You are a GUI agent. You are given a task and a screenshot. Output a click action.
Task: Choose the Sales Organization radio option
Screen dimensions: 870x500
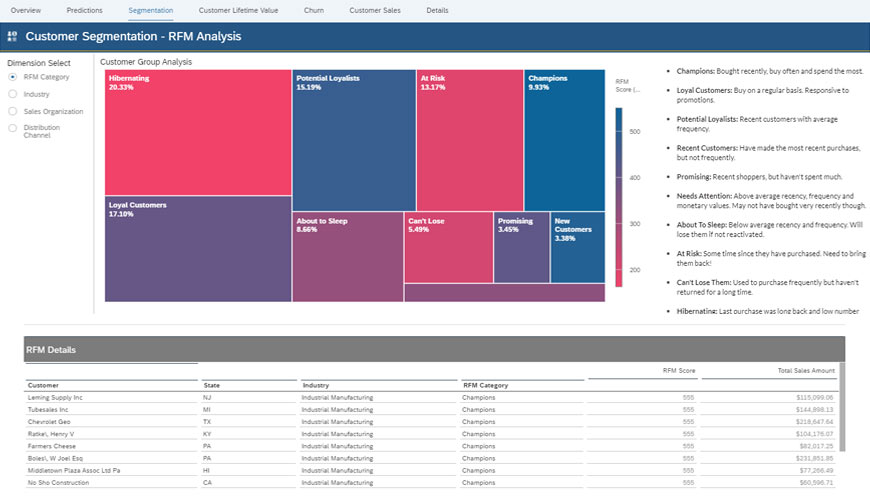(x=13, y=111)
